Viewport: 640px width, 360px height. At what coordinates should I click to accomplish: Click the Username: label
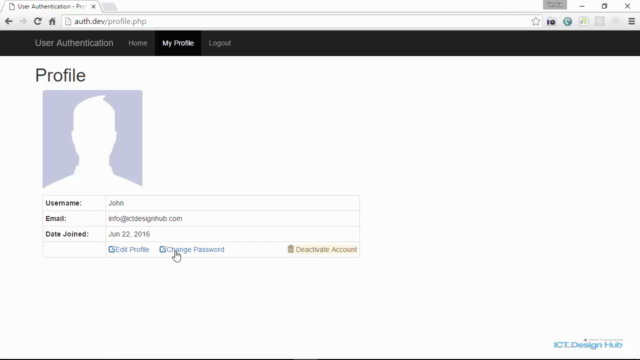(63, 203)
